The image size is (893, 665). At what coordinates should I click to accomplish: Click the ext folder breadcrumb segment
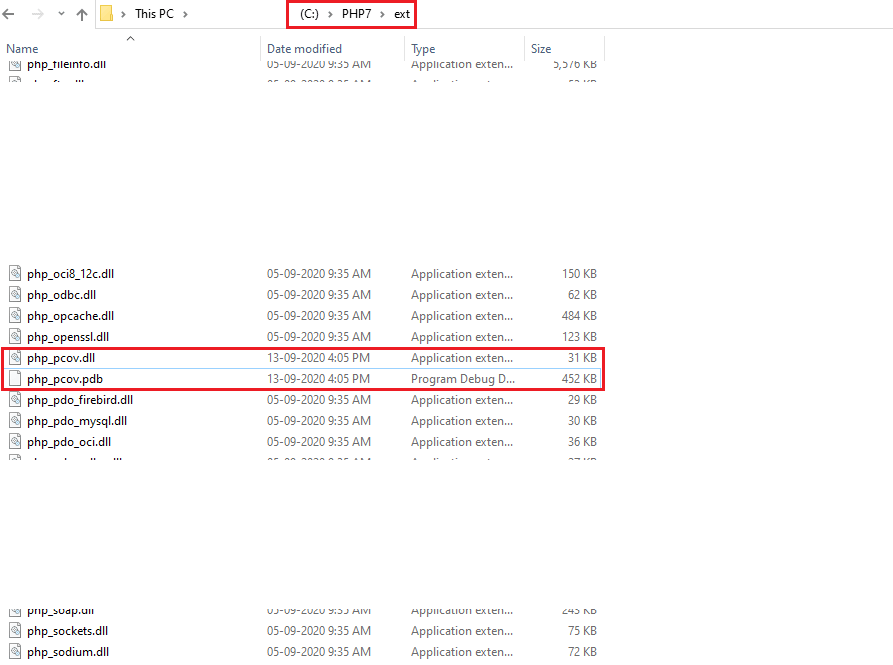pos(402,14)
